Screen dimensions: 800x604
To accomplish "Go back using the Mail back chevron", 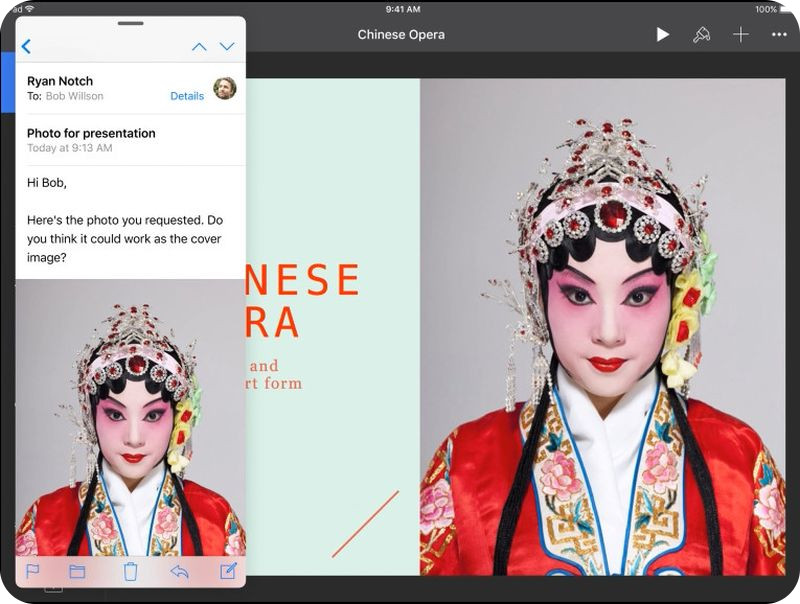I will (x=26, y=46).
